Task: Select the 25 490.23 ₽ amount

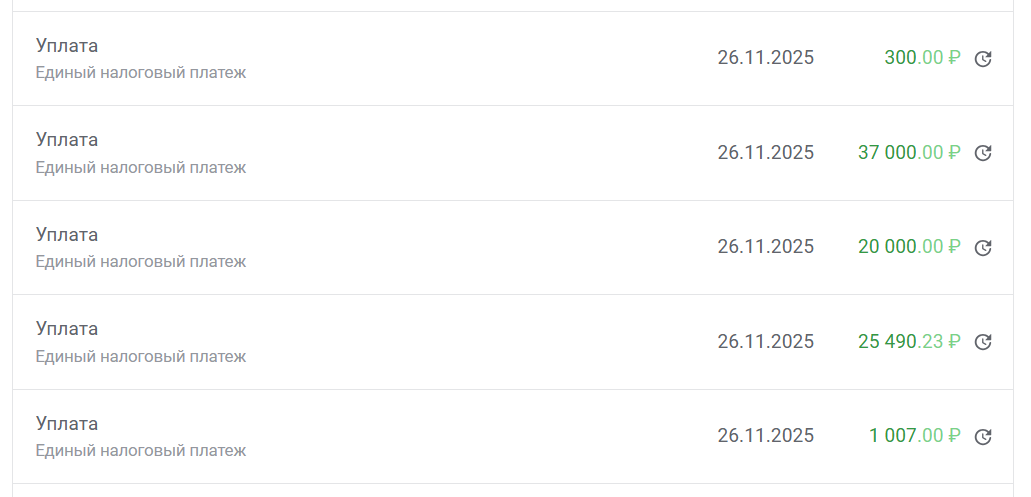Action: click(908, 341)
